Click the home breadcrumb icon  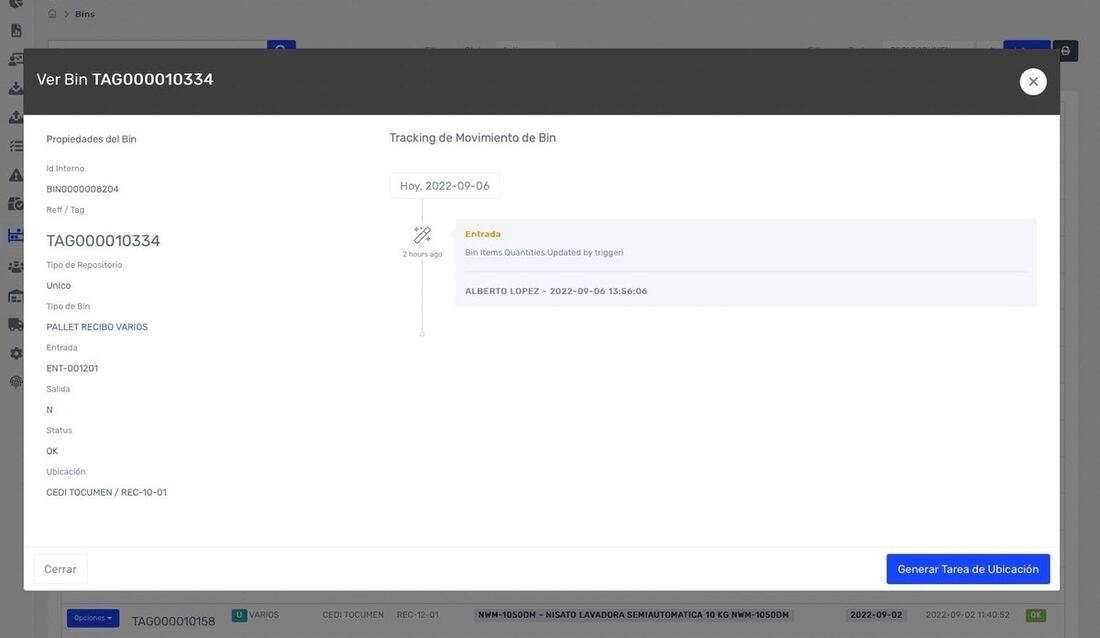(52, 14)
